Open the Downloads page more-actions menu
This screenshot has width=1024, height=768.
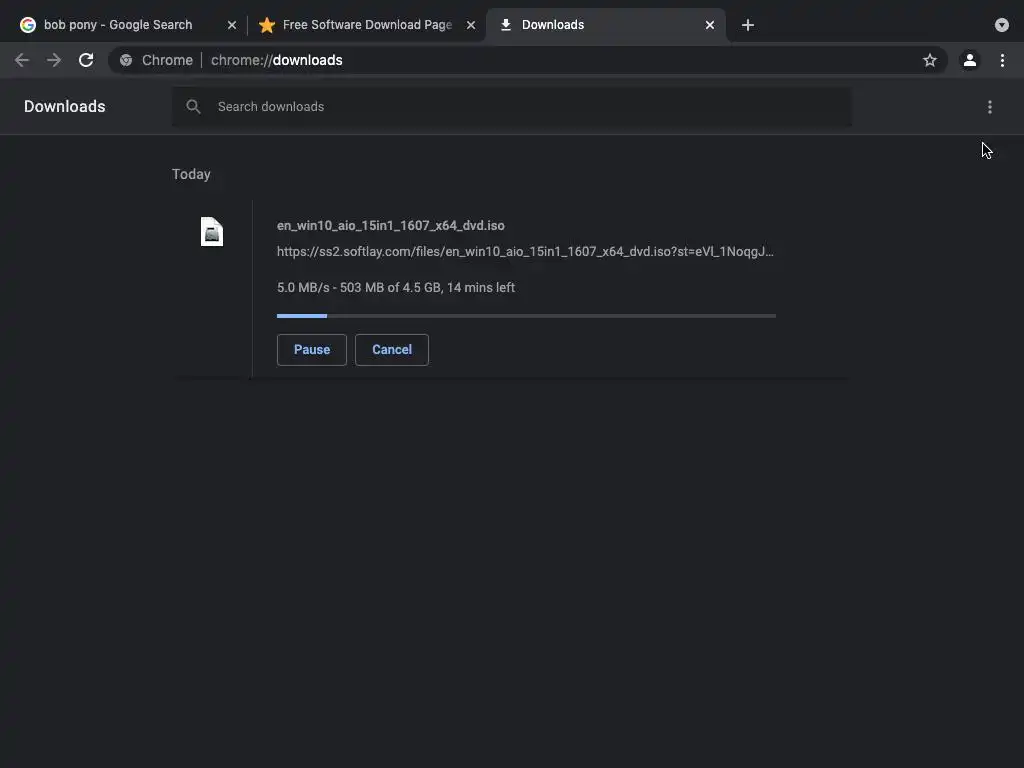pyautogui.click(x=989, y=106)
